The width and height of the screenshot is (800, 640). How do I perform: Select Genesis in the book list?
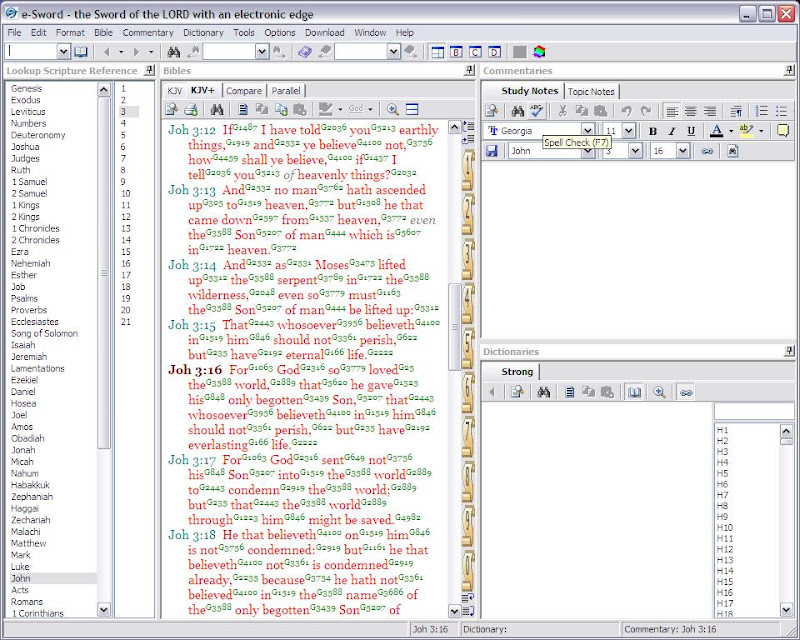(27, 88)
